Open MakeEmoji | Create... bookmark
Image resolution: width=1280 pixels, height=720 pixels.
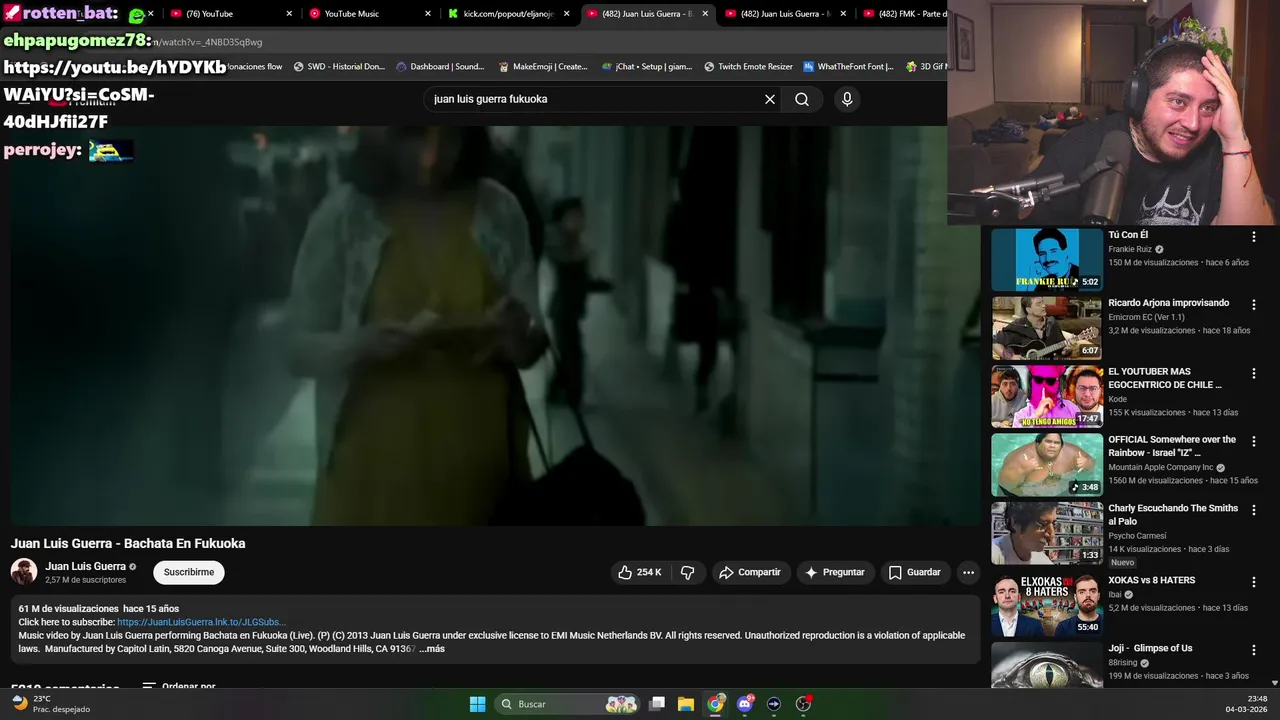pos(543,67)
